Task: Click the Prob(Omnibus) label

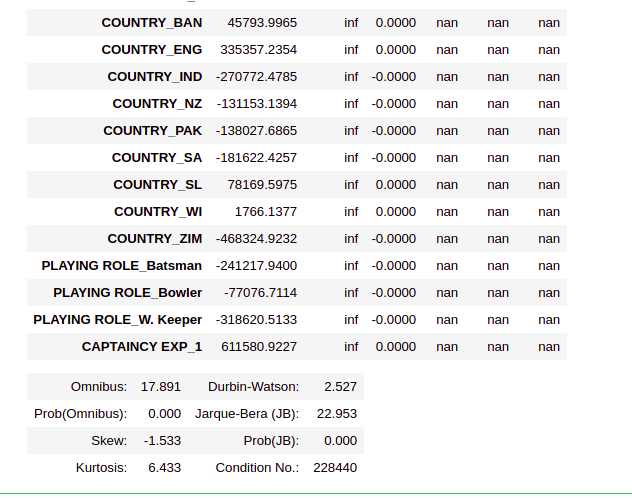Action: (x=81, y=414)
